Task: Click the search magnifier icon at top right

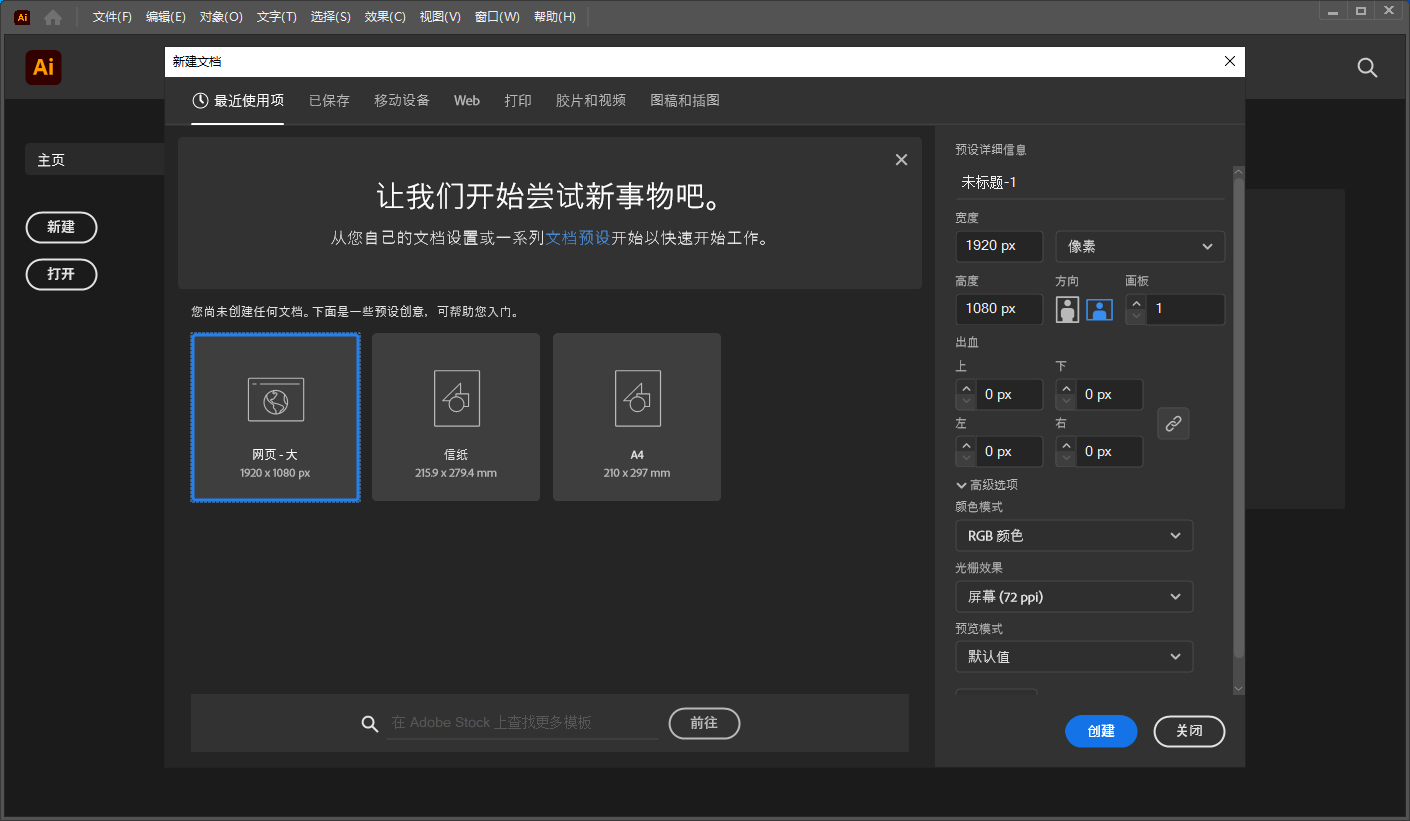Action: click(1367, 68)
